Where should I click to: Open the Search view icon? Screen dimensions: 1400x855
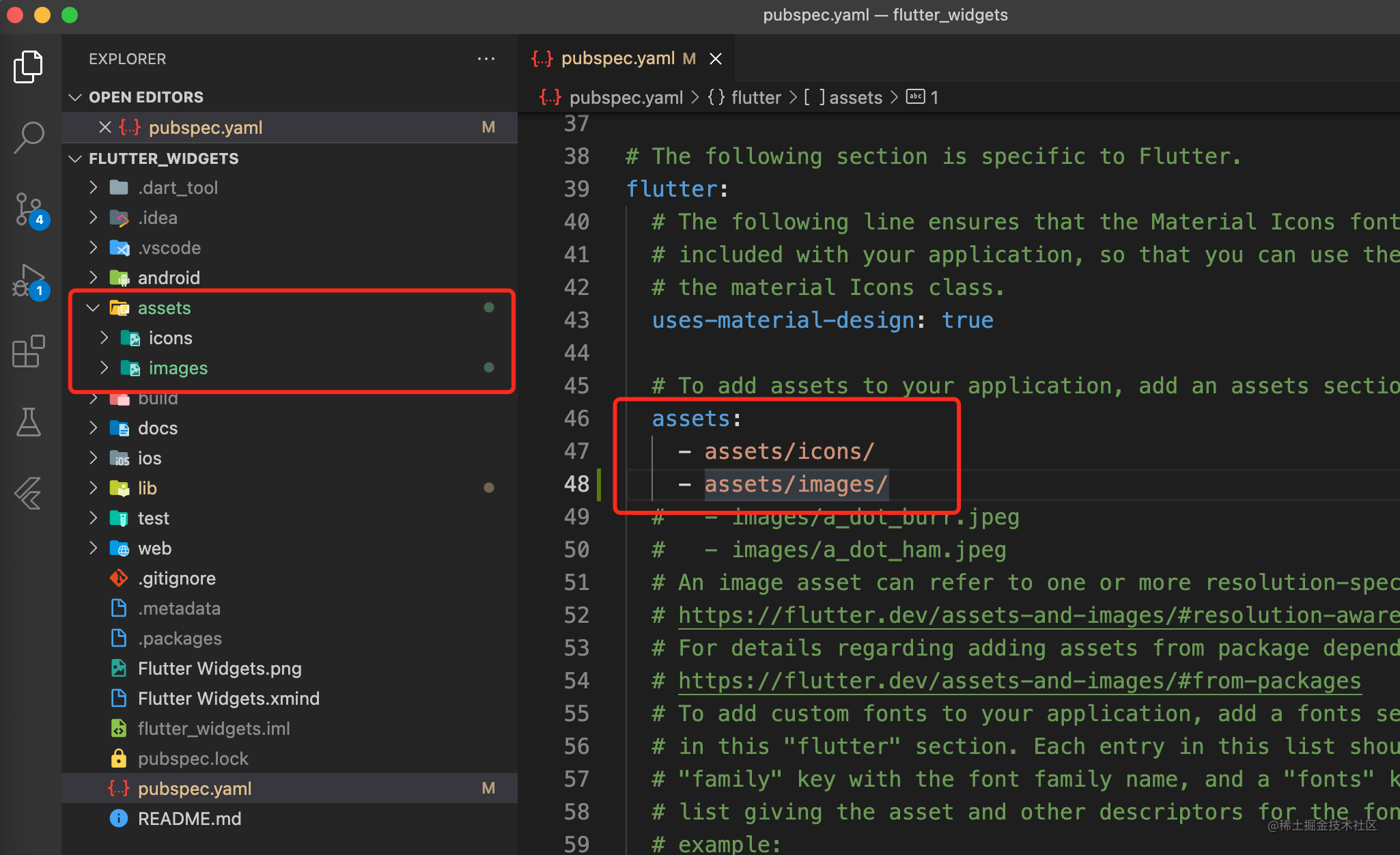(x=28, y=137)
